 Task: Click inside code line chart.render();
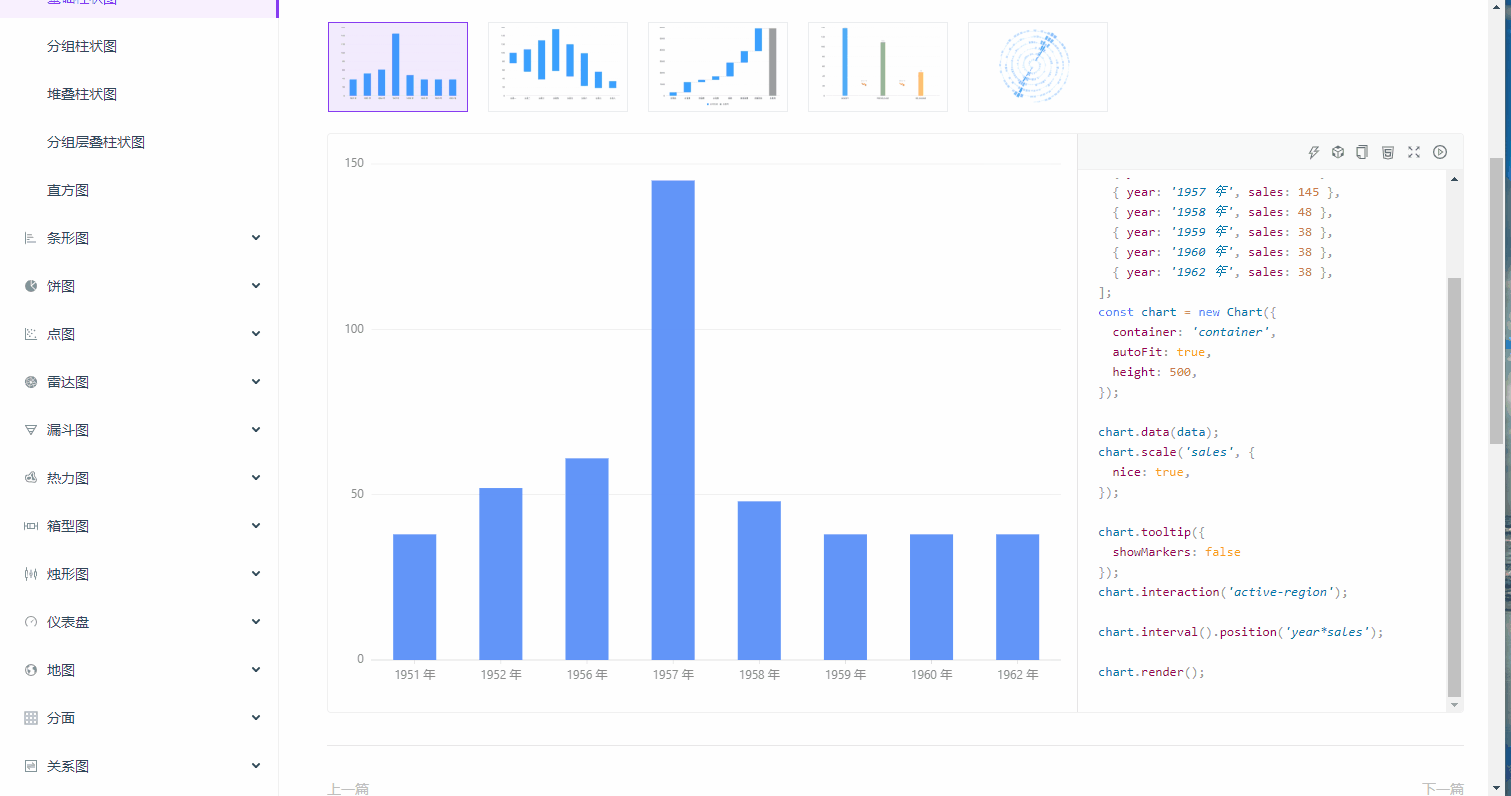[1151, 672]
